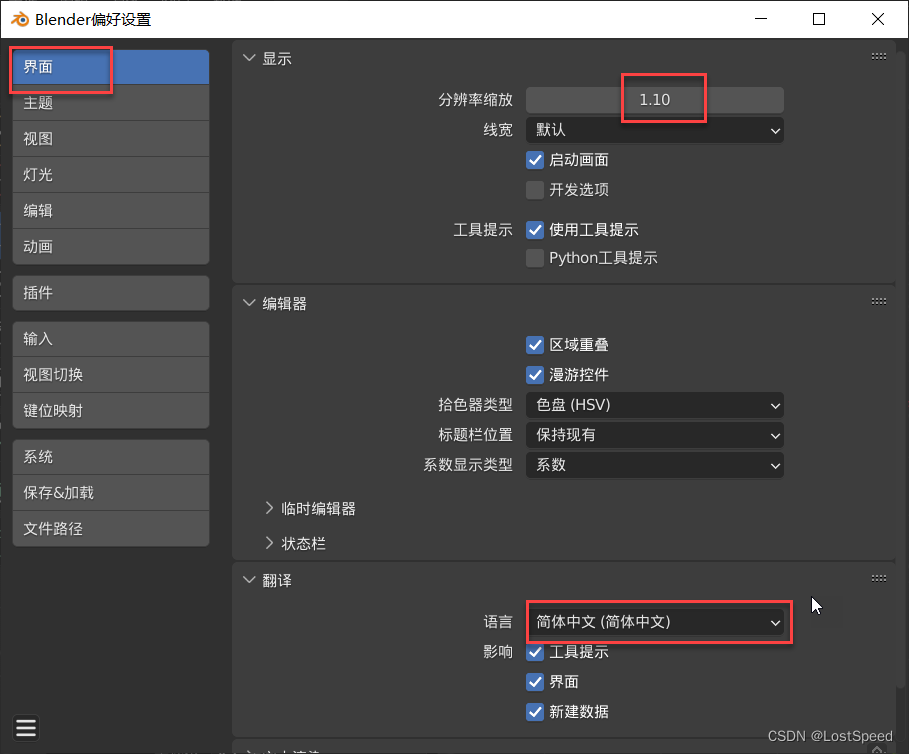The image size is (909, 754).
Task: Toggle 使用工具提示 checkbox
Action: pyautogui.click(x=535, y=230)
